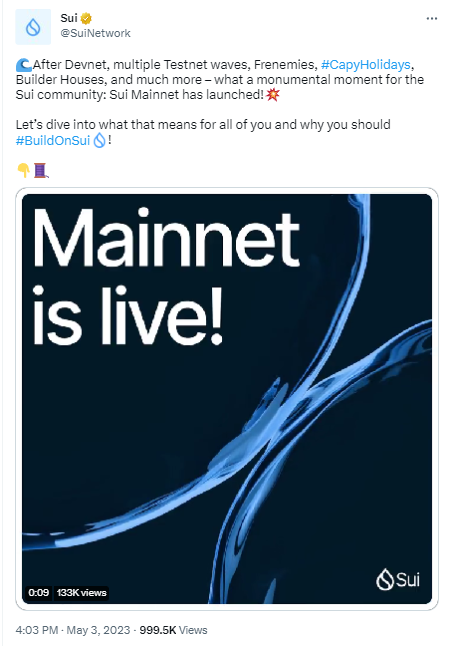Click the gold verified badge next to Sui
450x646 pixels.
pyautogui.click(x=86, y=19)
